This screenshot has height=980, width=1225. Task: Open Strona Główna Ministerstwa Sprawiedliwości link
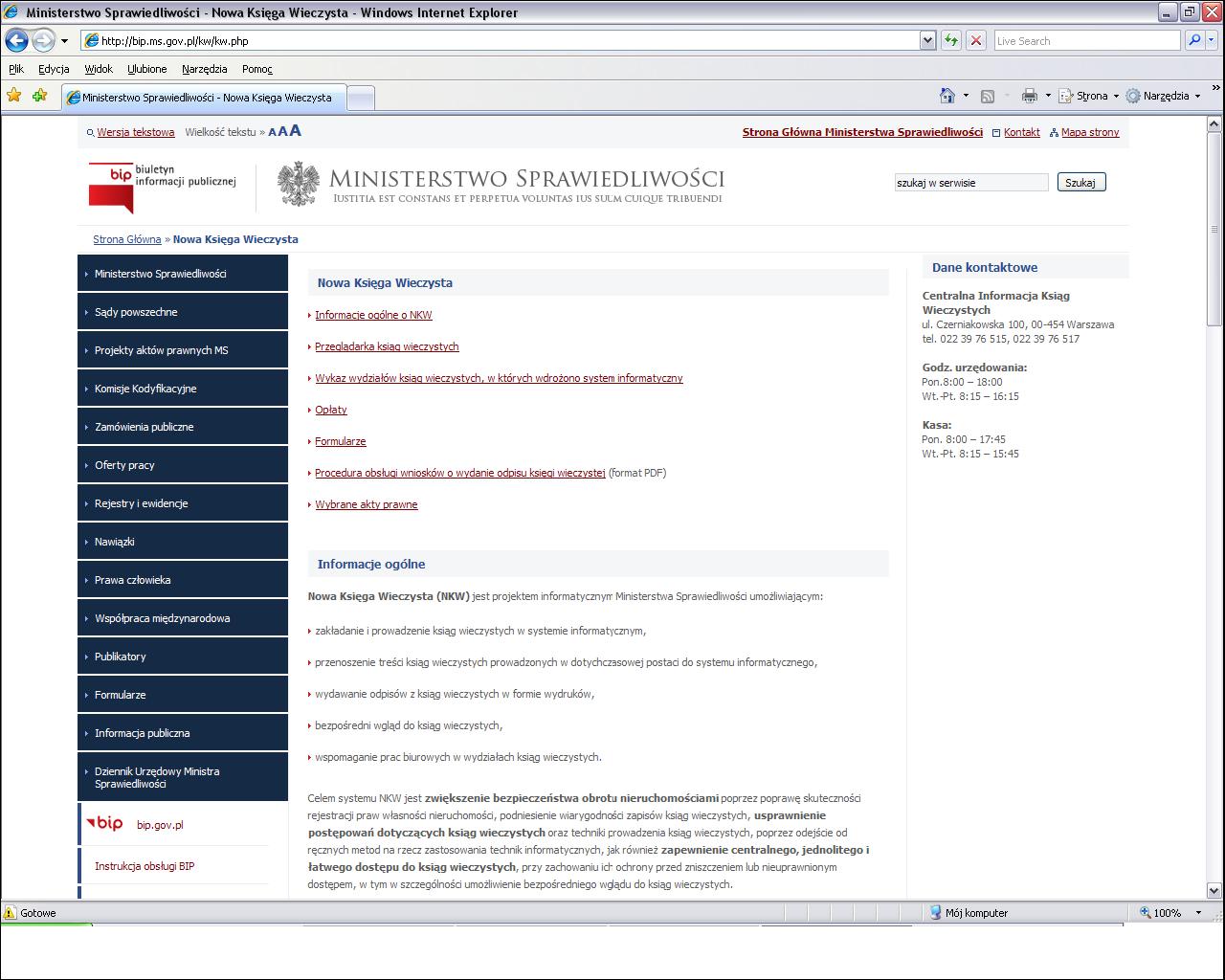pos(862,132)
